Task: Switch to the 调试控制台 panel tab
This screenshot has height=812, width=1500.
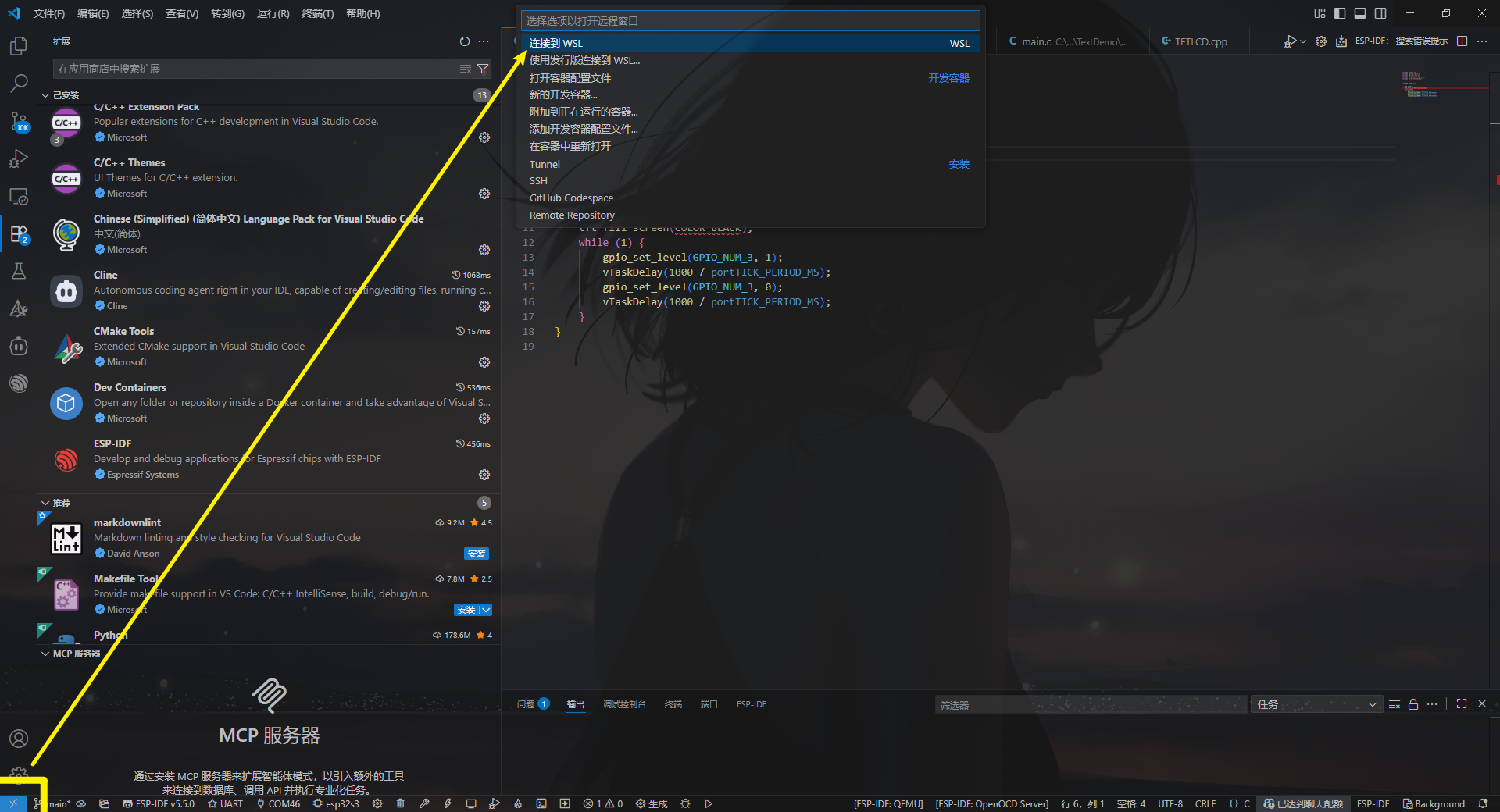Action: 624,704
